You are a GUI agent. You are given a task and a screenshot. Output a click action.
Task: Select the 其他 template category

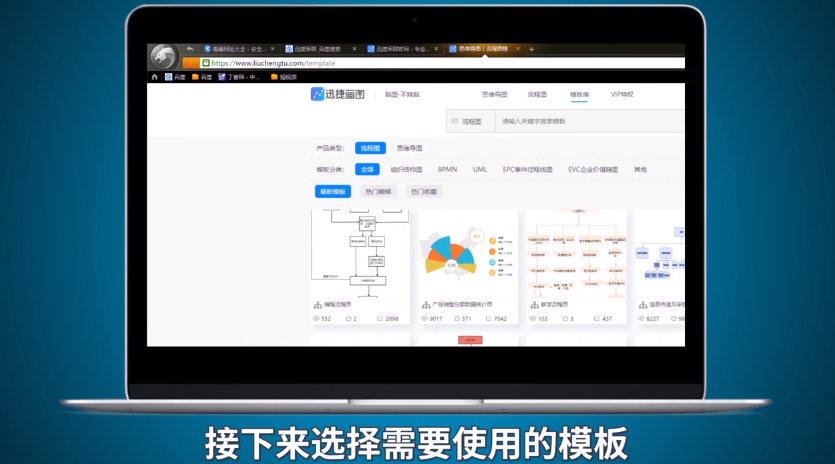[x=640, y=169]
